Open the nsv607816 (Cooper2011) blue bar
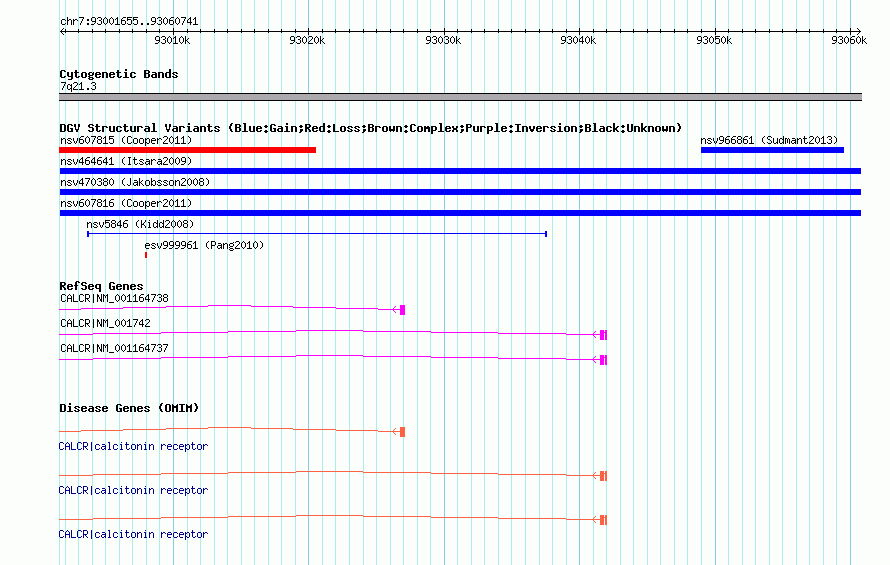The image size is (890, 565). click(460, 213)
